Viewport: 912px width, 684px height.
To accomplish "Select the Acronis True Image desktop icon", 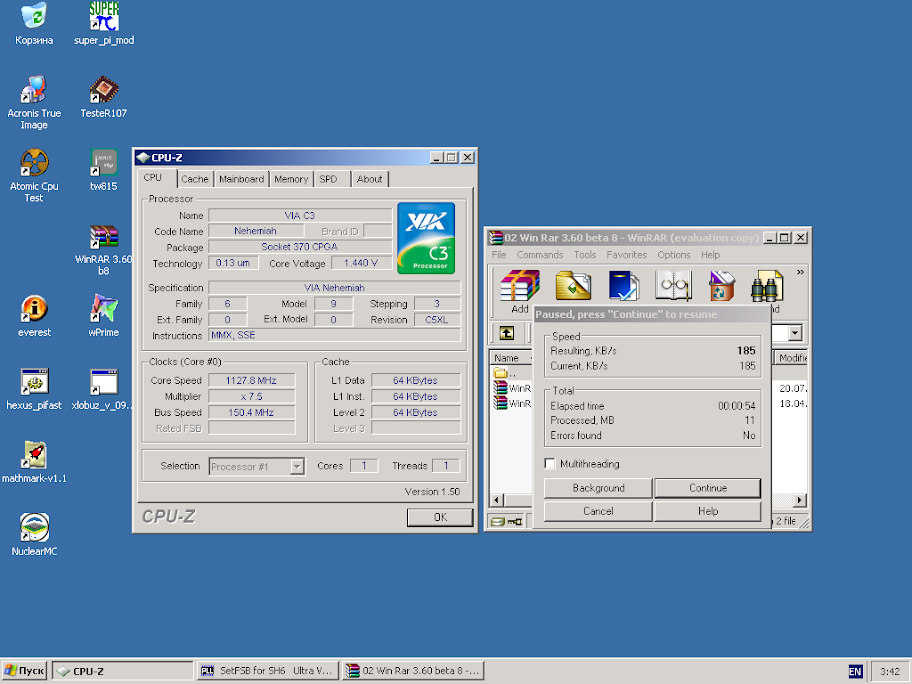I will [x=34, y=102].
